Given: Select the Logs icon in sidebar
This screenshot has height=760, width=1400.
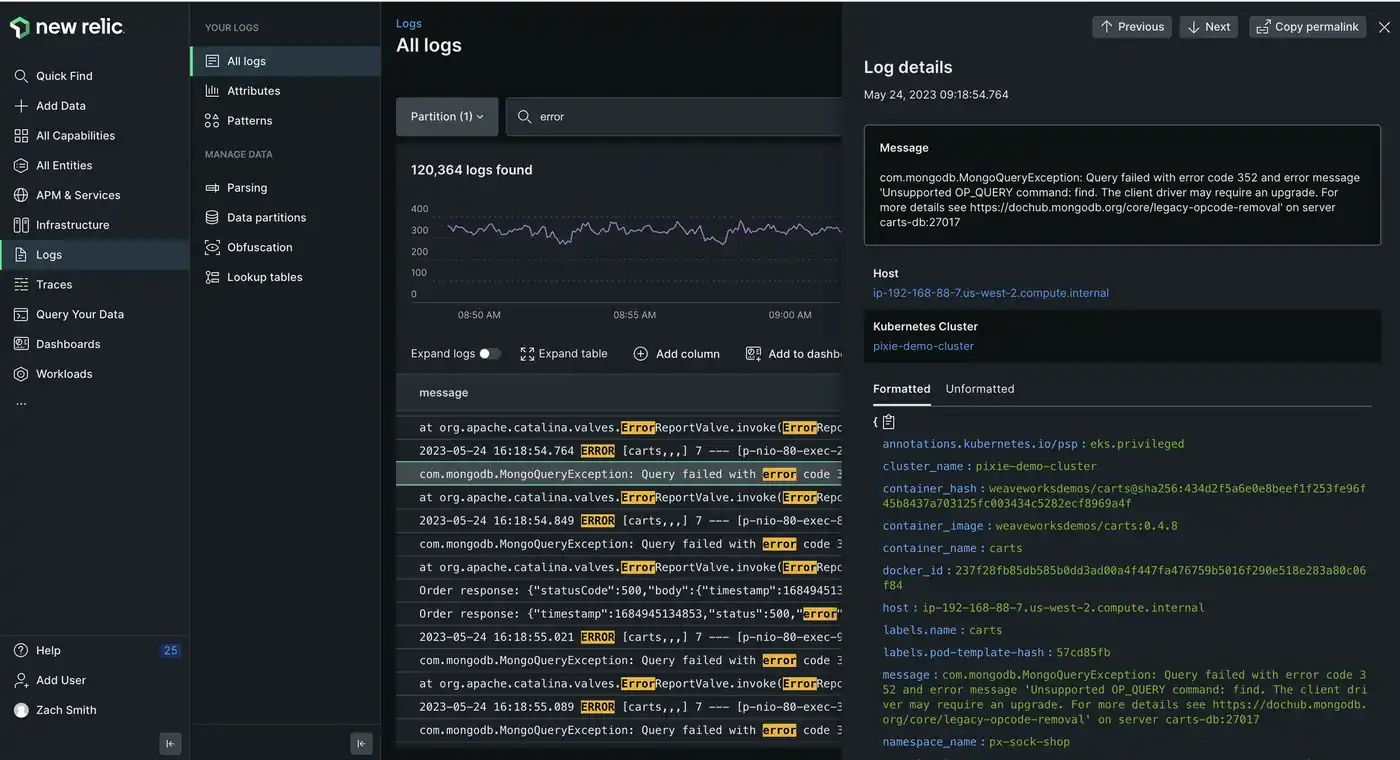Looking at the screenshot, I should (x=21, y=255).
